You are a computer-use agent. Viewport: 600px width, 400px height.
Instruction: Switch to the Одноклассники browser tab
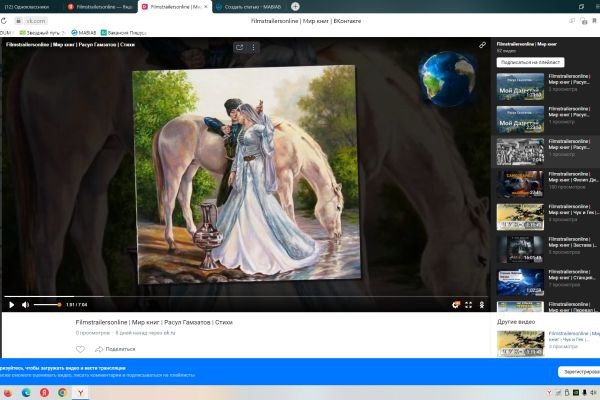27,7
